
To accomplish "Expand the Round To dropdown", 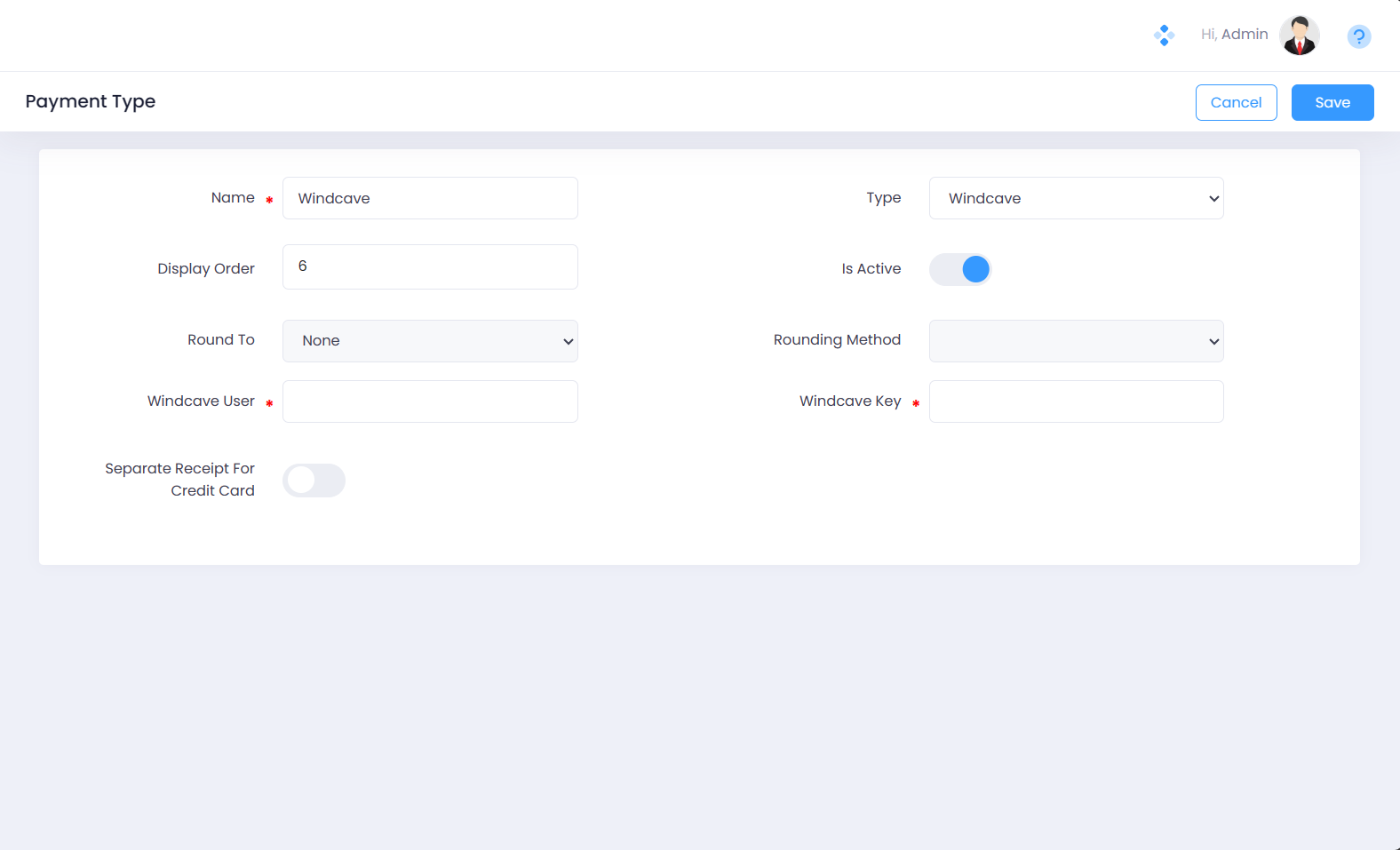I will [430, 341].
